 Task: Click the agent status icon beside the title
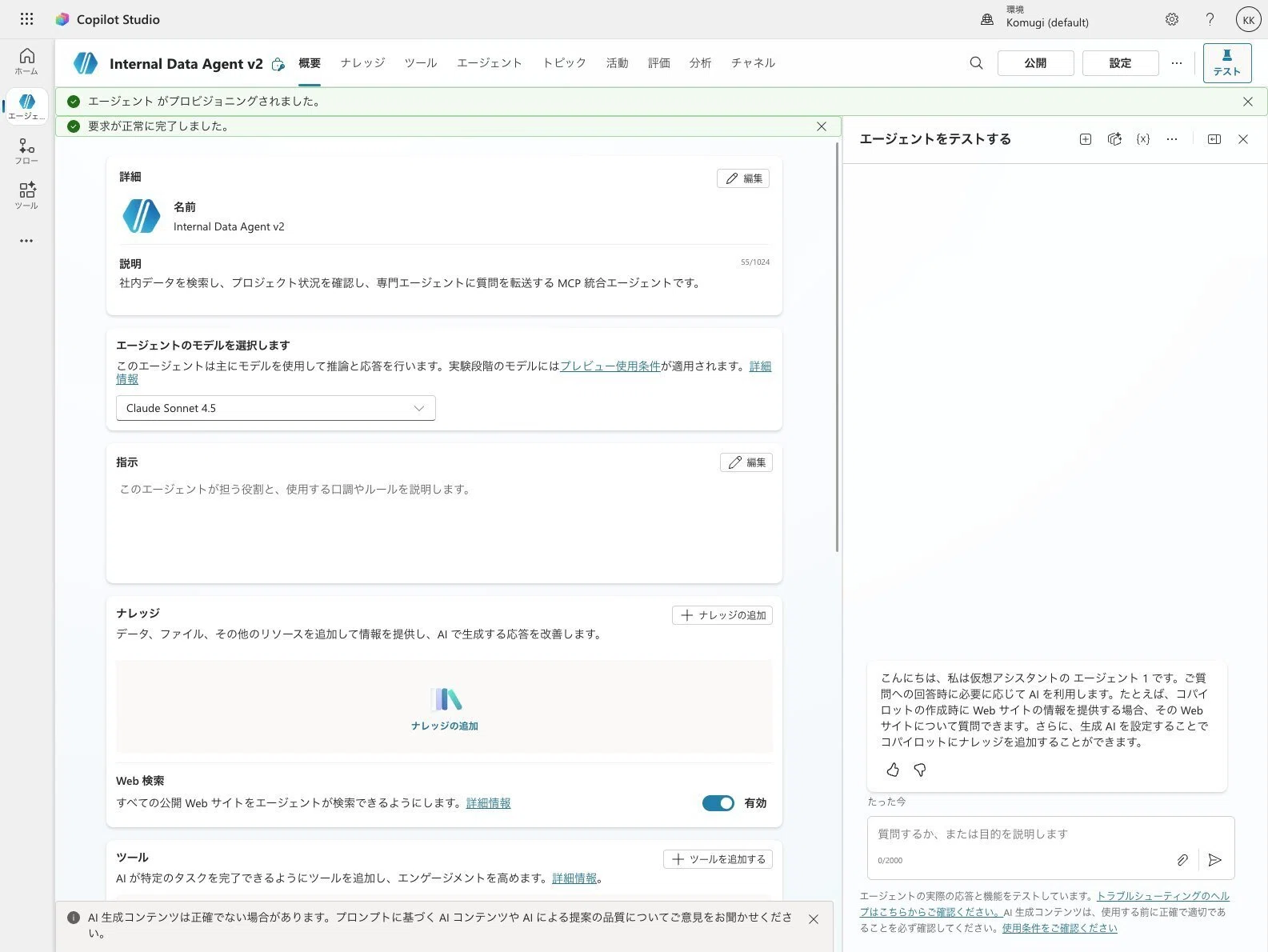click(x=278, y=64)
